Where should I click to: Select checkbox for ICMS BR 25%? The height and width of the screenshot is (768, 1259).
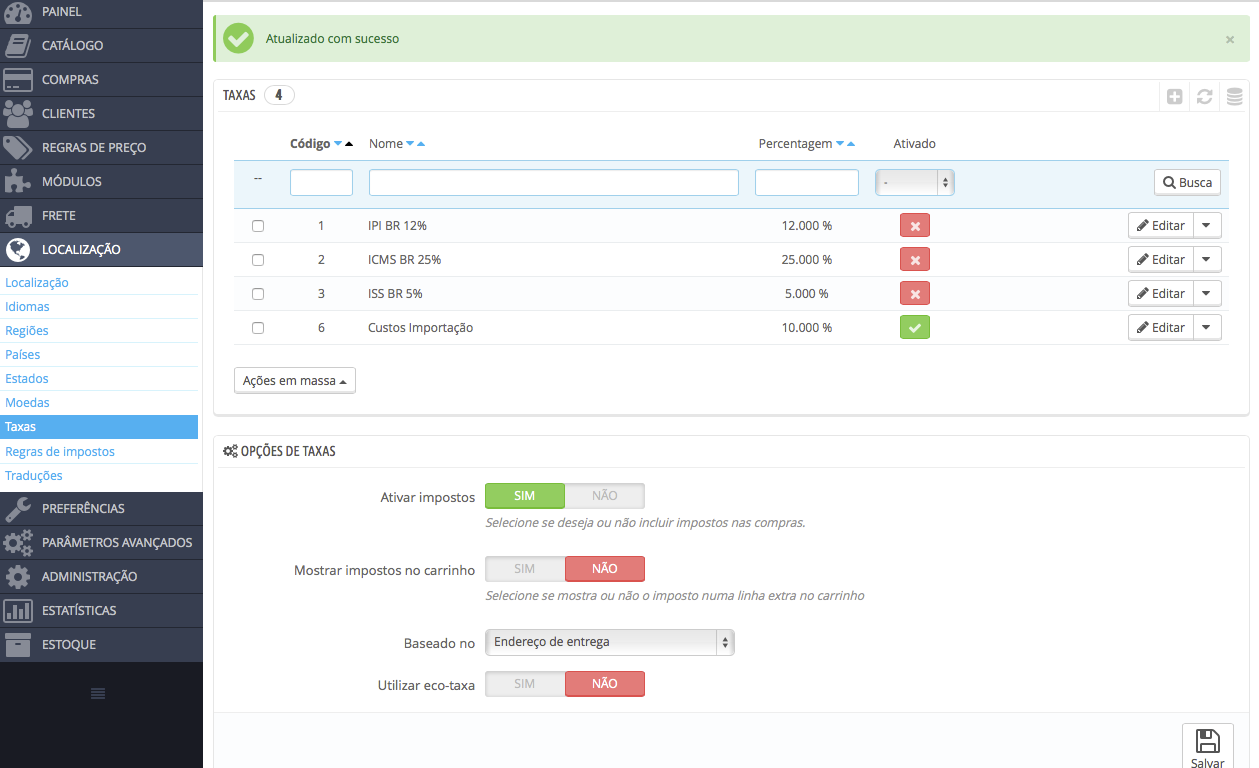click(x=258, y=260)
